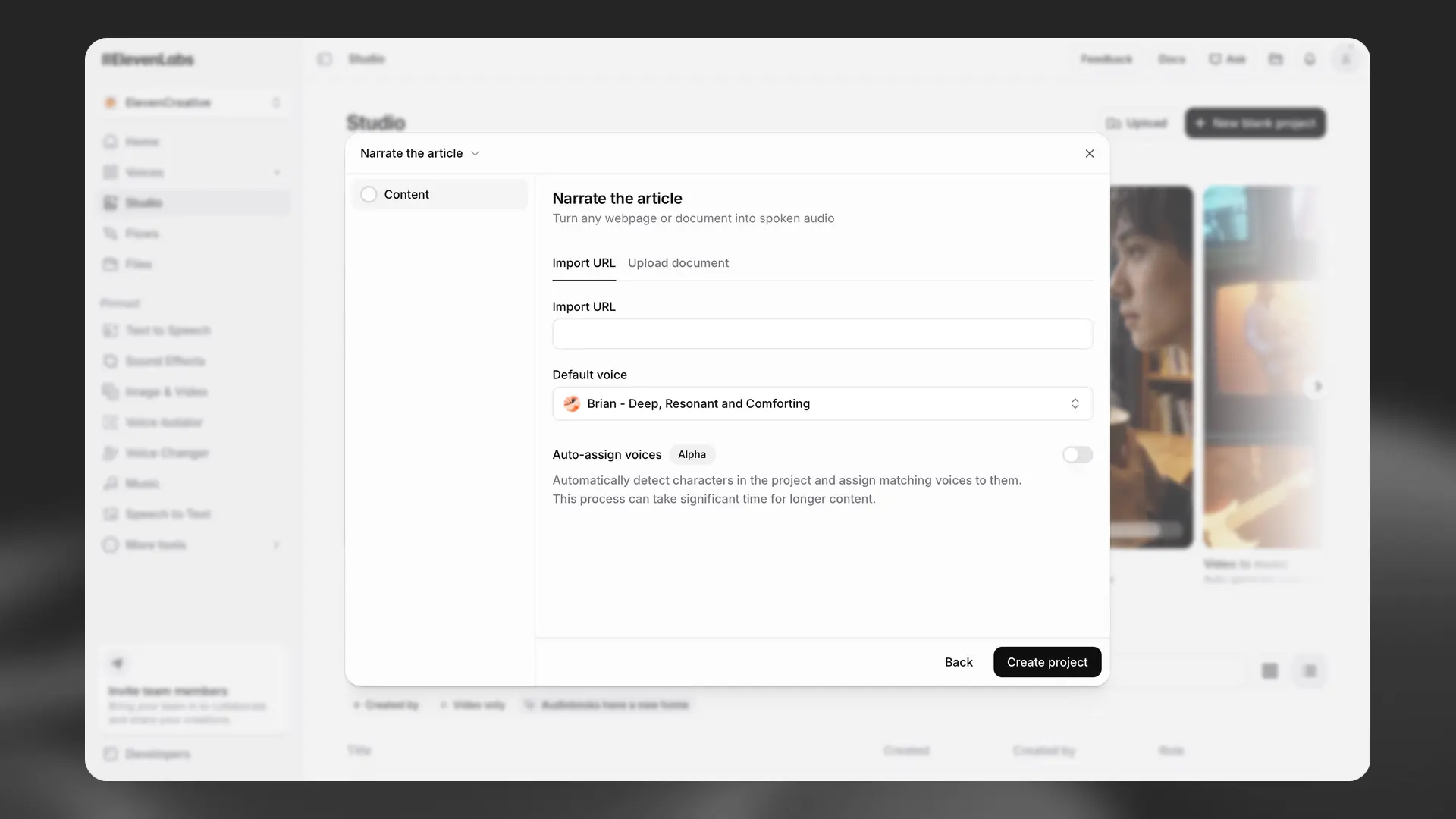Click the Import URL text field
This screenshot has width=1456, height=819.
point(822,334)
